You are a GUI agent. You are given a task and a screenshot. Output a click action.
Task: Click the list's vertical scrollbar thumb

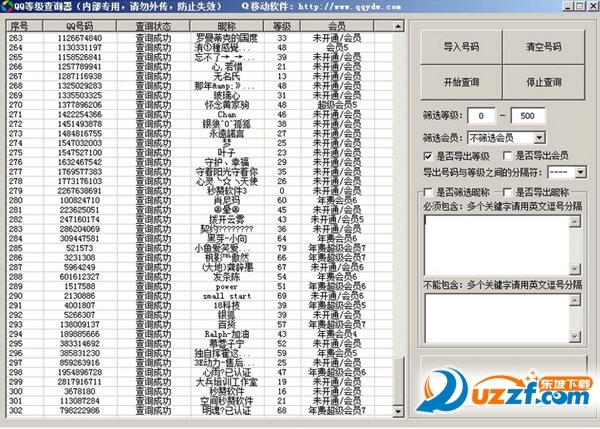click(398, 381)
